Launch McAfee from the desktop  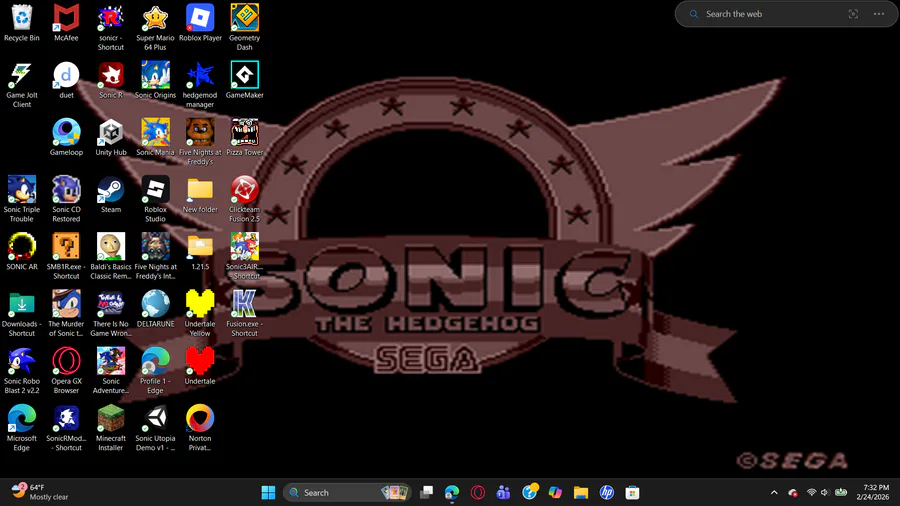(66, 23)
